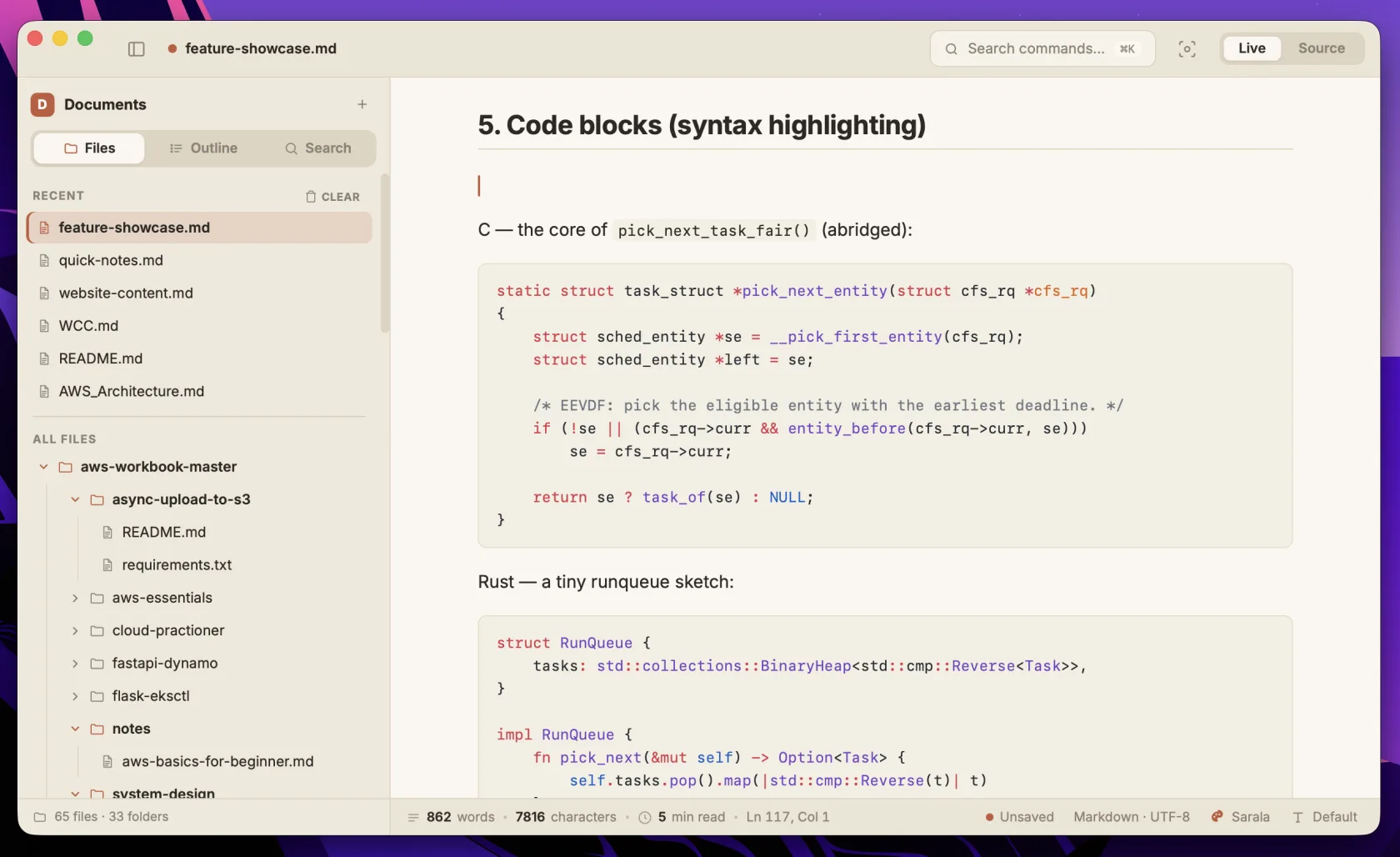Click the Sarala theme selector

(1240, 817)
